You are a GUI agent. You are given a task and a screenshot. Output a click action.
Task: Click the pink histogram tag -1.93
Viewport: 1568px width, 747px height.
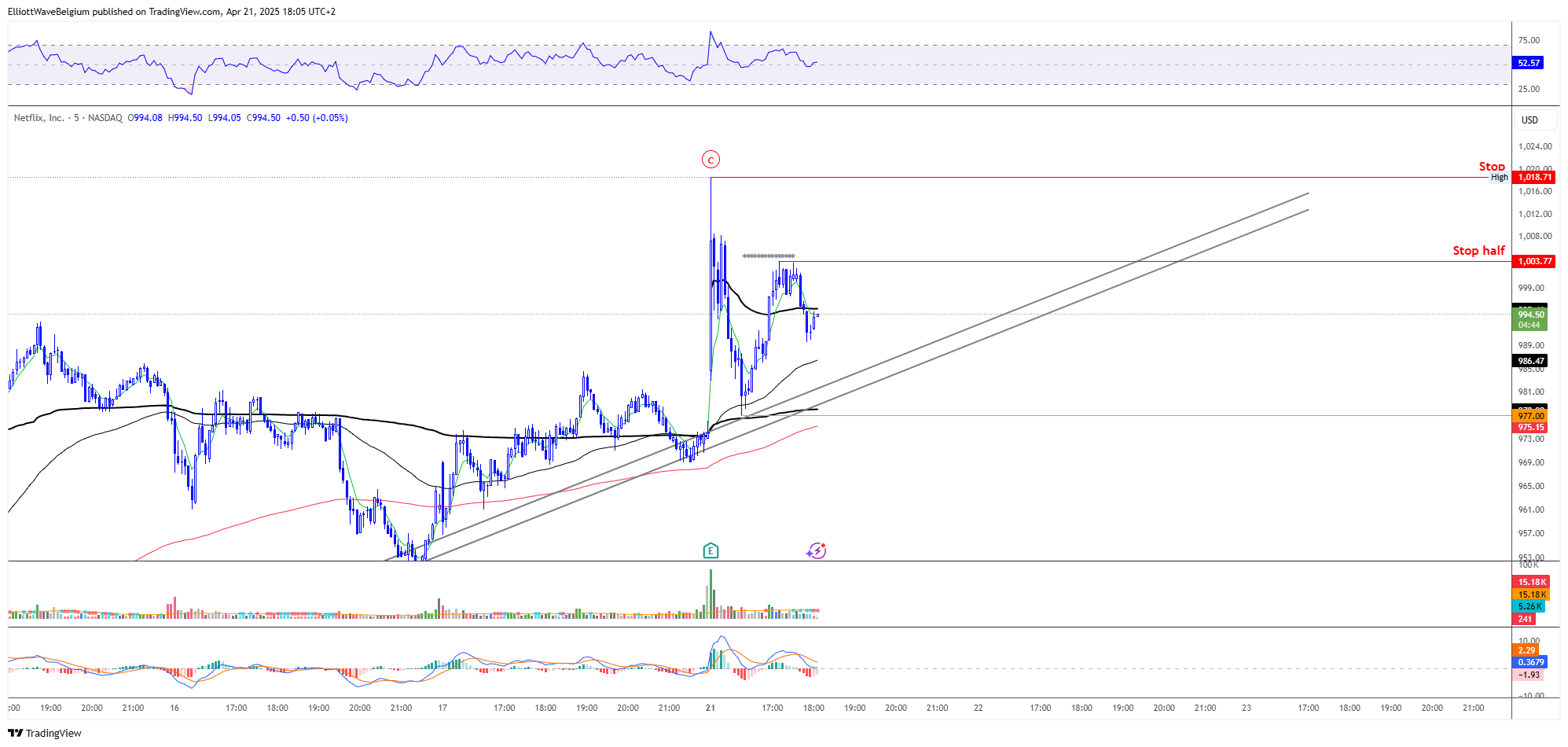tap(1528, 675)
